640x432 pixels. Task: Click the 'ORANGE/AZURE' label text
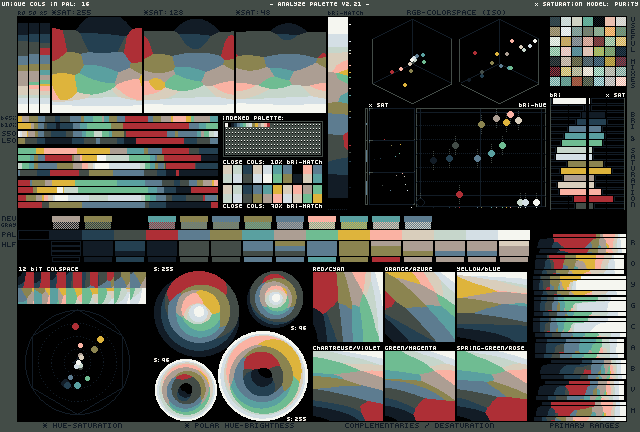click(409, 269)
